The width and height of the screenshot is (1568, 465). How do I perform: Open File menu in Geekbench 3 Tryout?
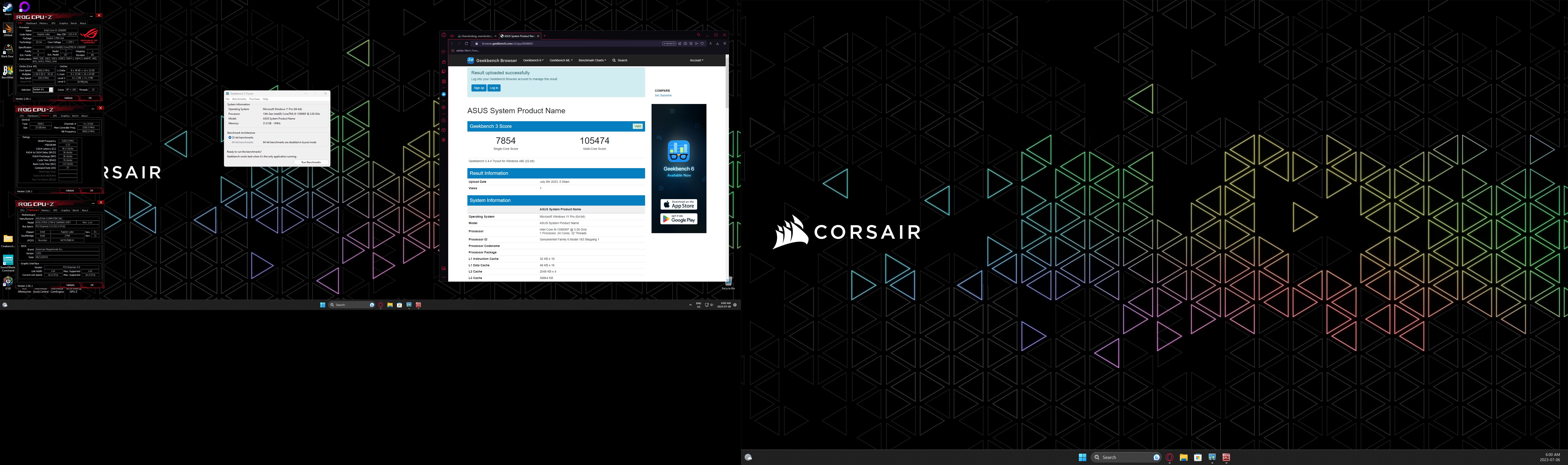pyautogui.click(x=228, y=99)
